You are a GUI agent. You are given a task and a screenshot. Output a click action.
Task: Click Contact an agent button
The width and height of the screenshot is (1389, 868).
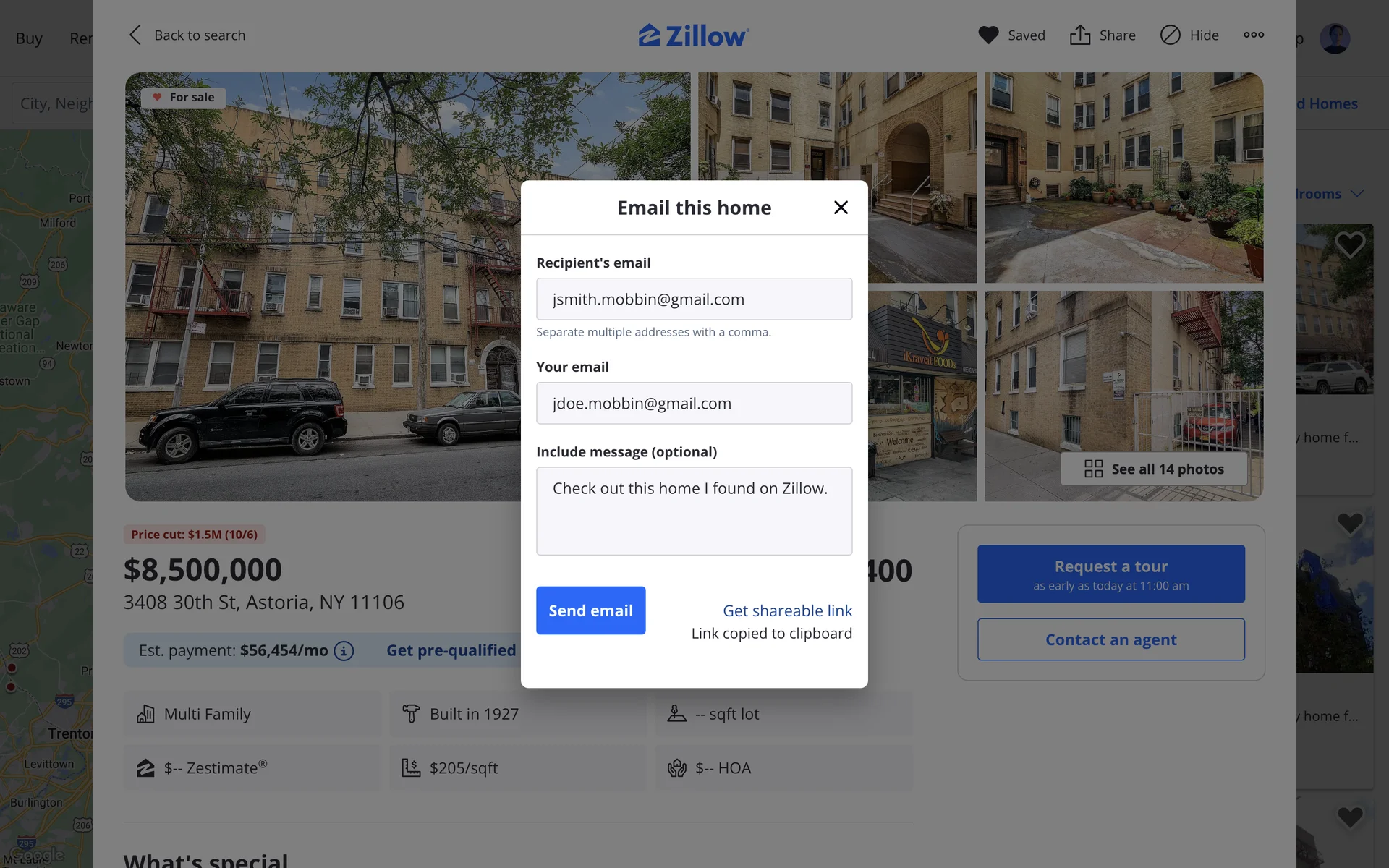click(x=1110, y=639)
